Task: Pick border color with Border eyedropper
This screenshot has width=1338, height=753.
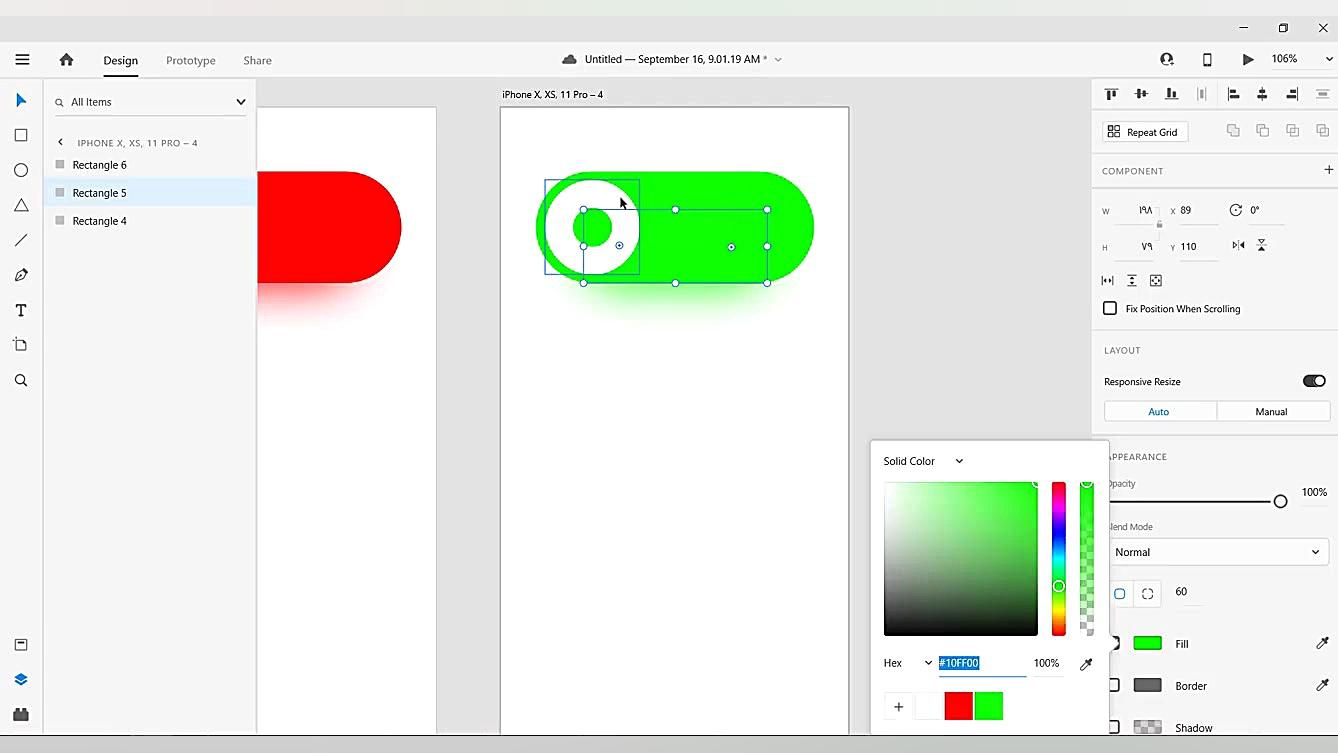Action: 1322,685
